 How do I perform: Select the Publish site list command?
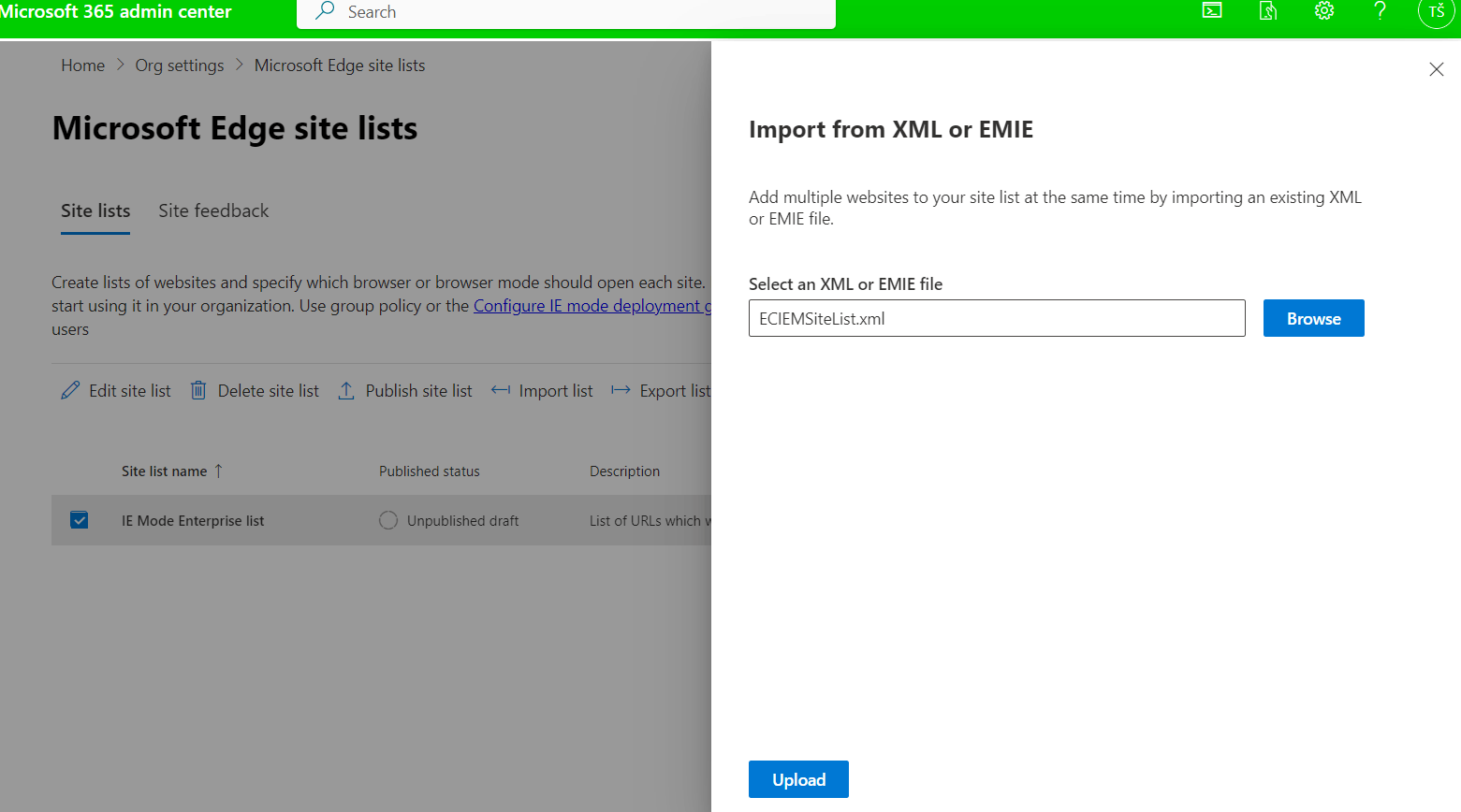(405, 391)
